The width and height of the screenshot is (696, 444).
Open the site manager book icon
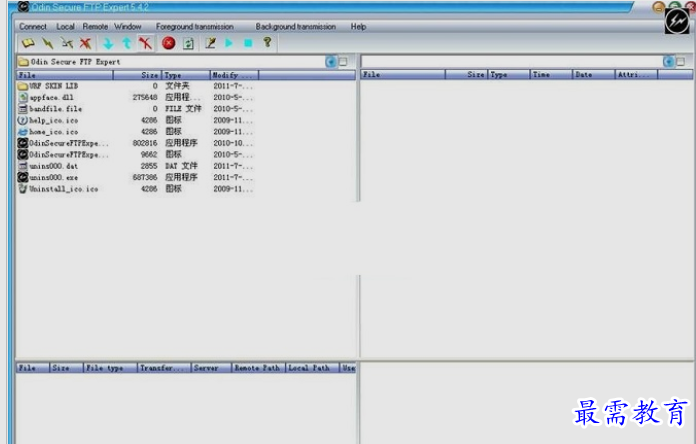tap(28, 43)
